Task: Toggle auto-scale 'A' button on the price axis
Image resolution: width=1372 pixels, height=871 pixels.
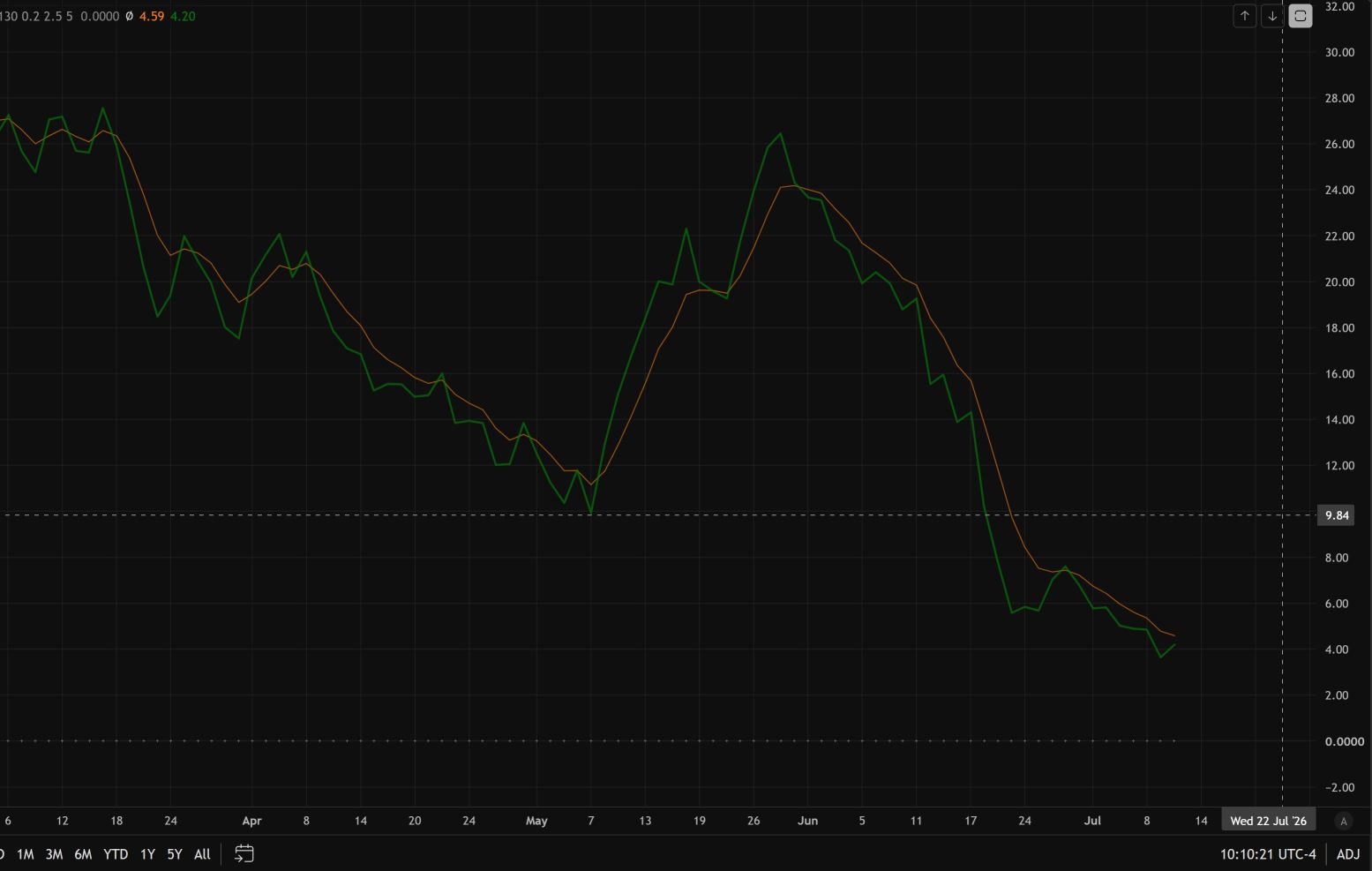Action: 1344,821
